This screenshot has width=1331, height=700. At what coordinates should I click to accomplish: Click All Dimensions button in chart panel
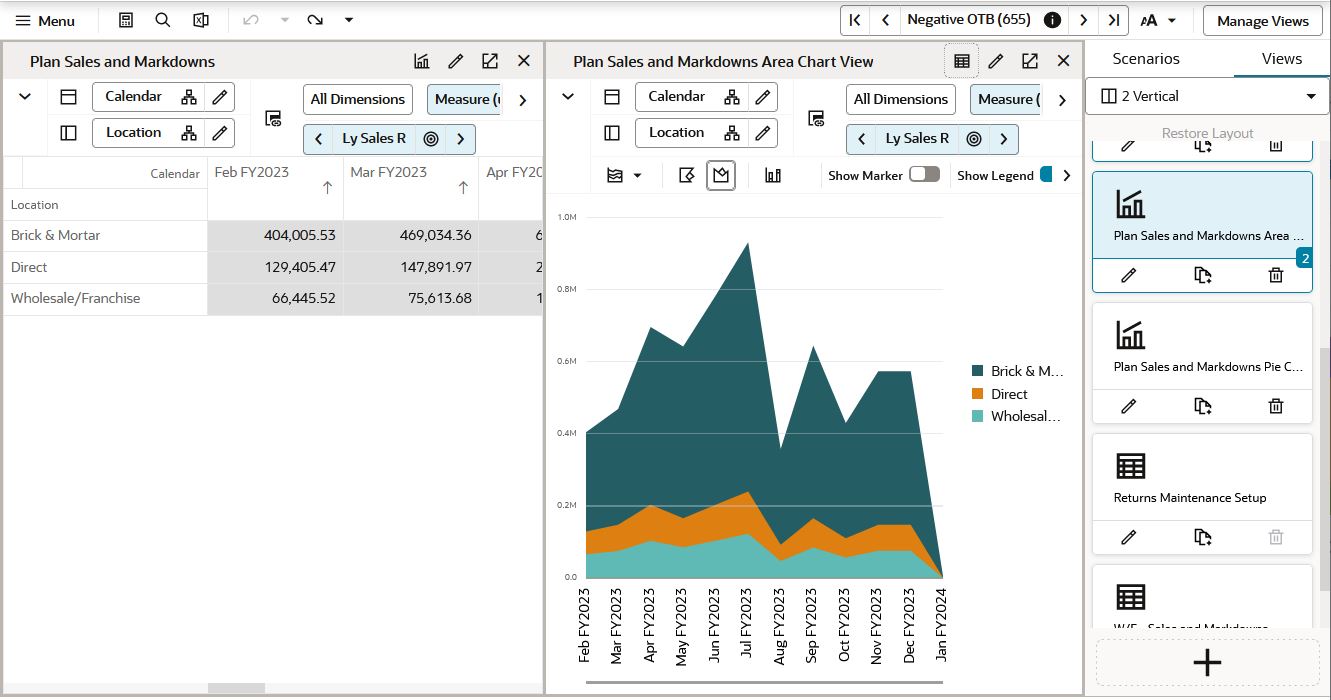click(x=901, y=99)
